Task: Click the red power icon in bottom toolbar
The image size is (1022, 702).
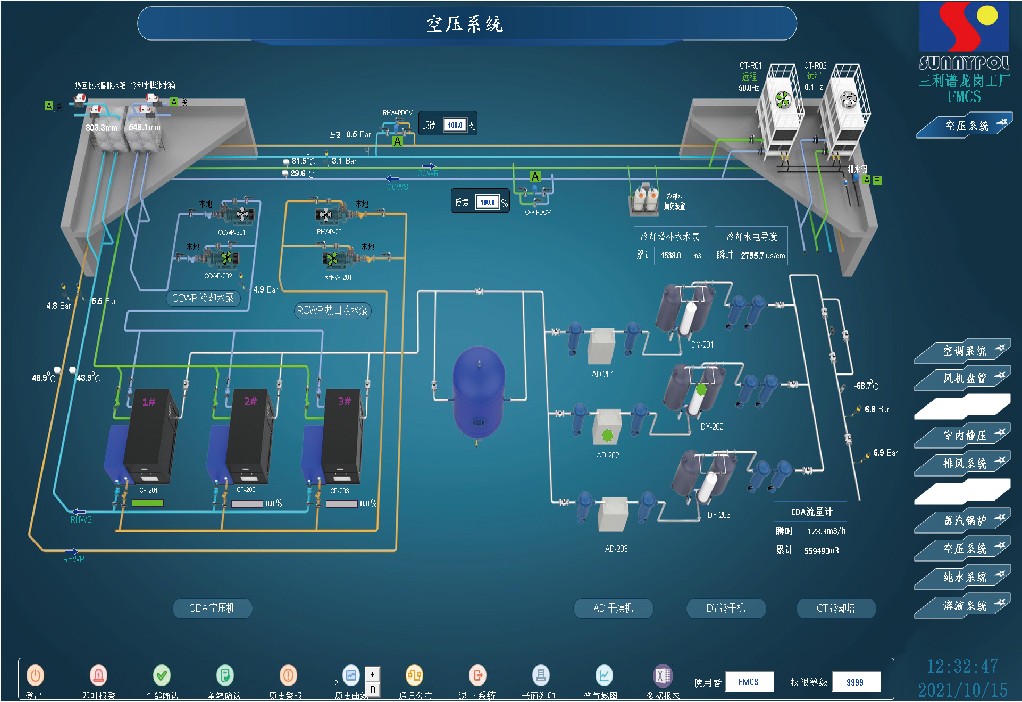Action: pos(35,675)
